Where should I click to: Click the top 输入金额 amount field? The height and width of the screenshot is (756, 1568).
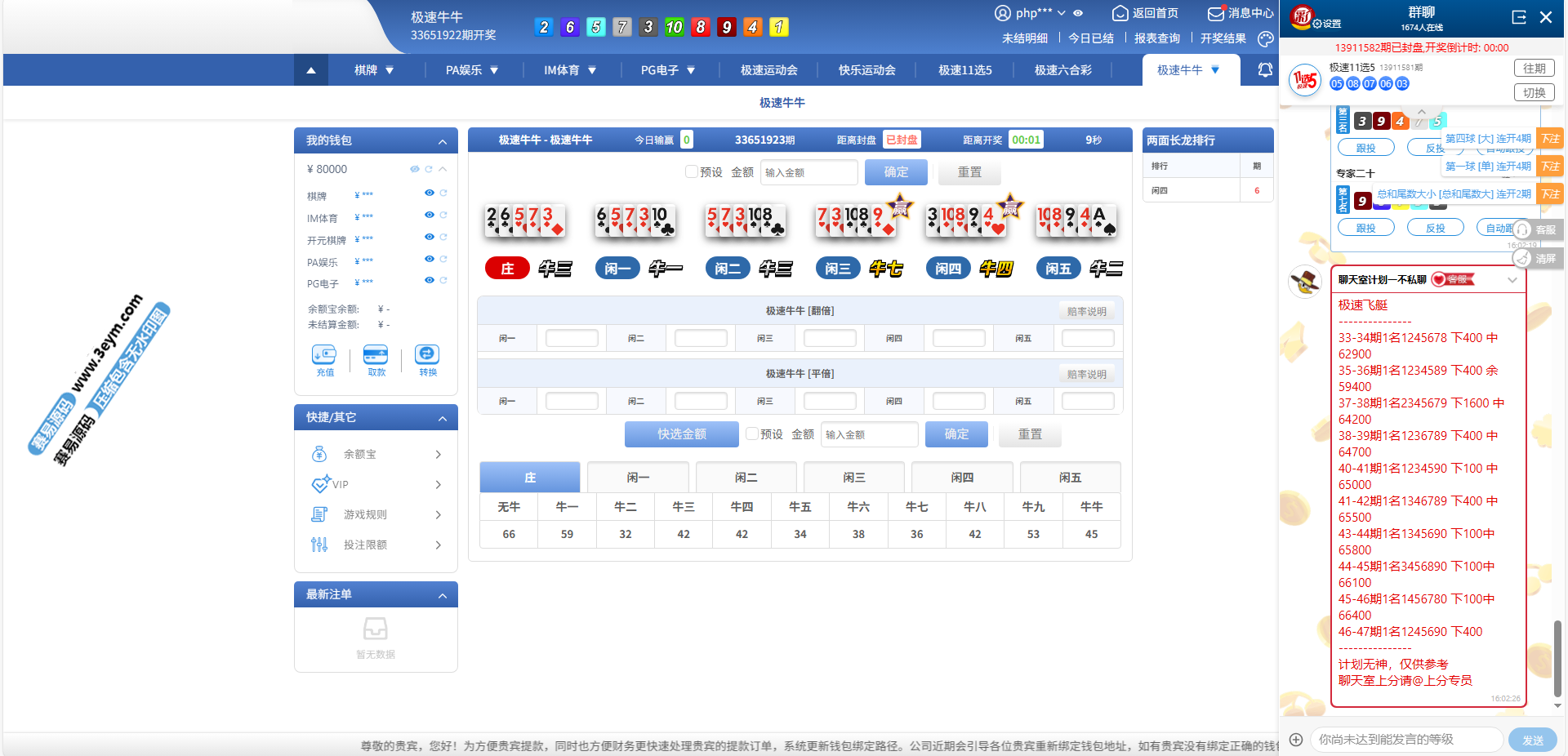point(808,172)
